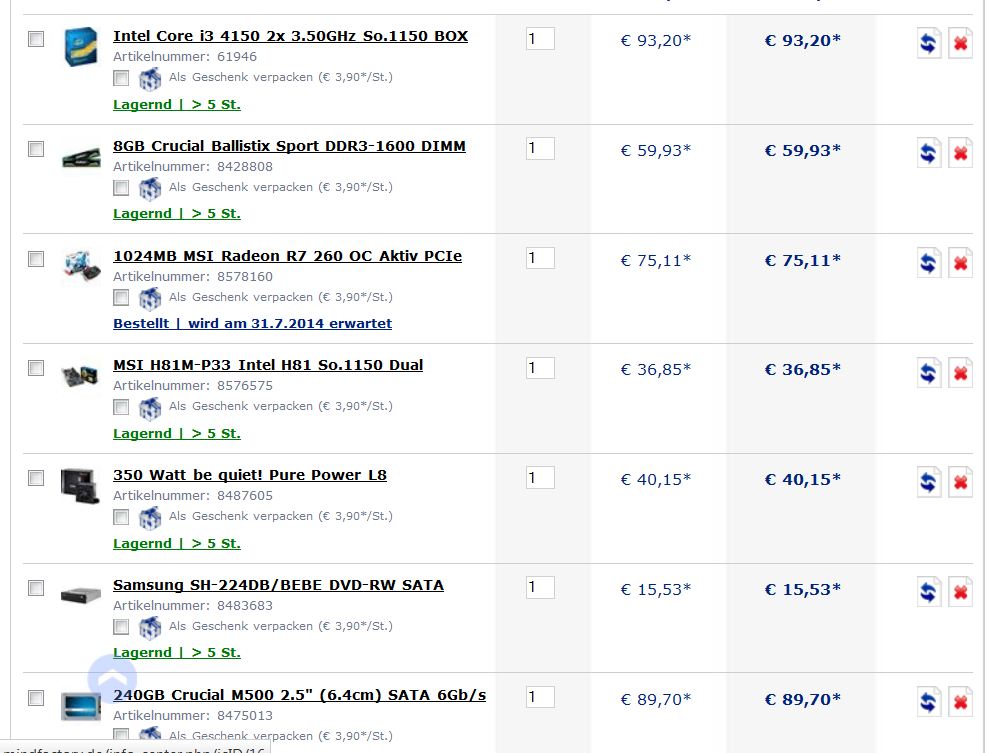Open Samsung SH-224DB/BEBE DVD-RW SATA link
Viewport: 988px width, 753px height.
[279, 585]
